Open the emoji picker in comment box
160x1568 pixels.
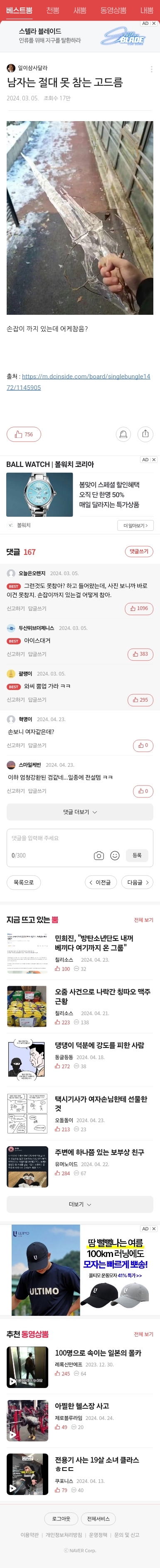pos(115,855)
